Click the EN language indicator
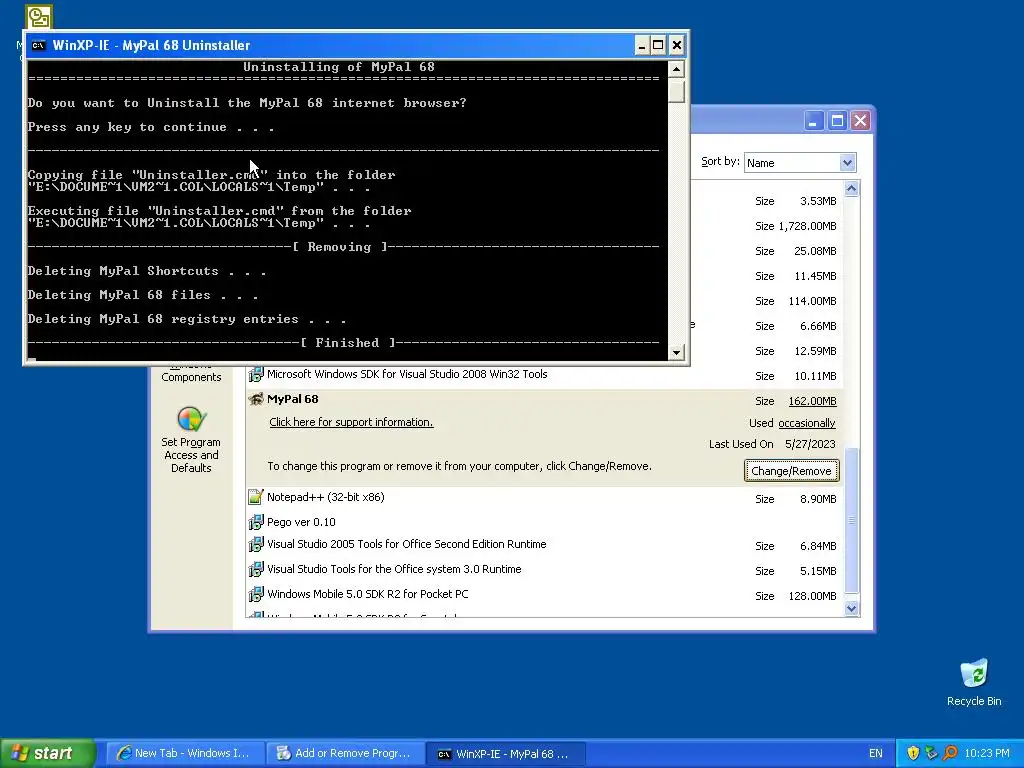 pos(876,753)
